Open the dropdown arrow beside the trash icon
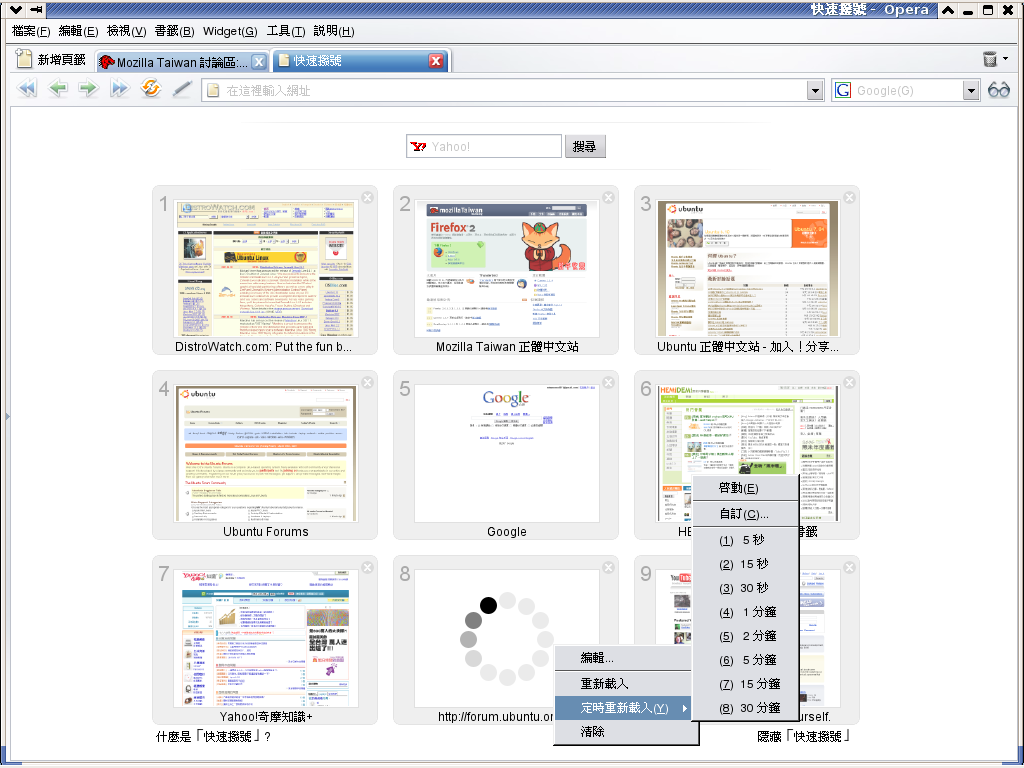The image size is (1024, 768). 1006,59
